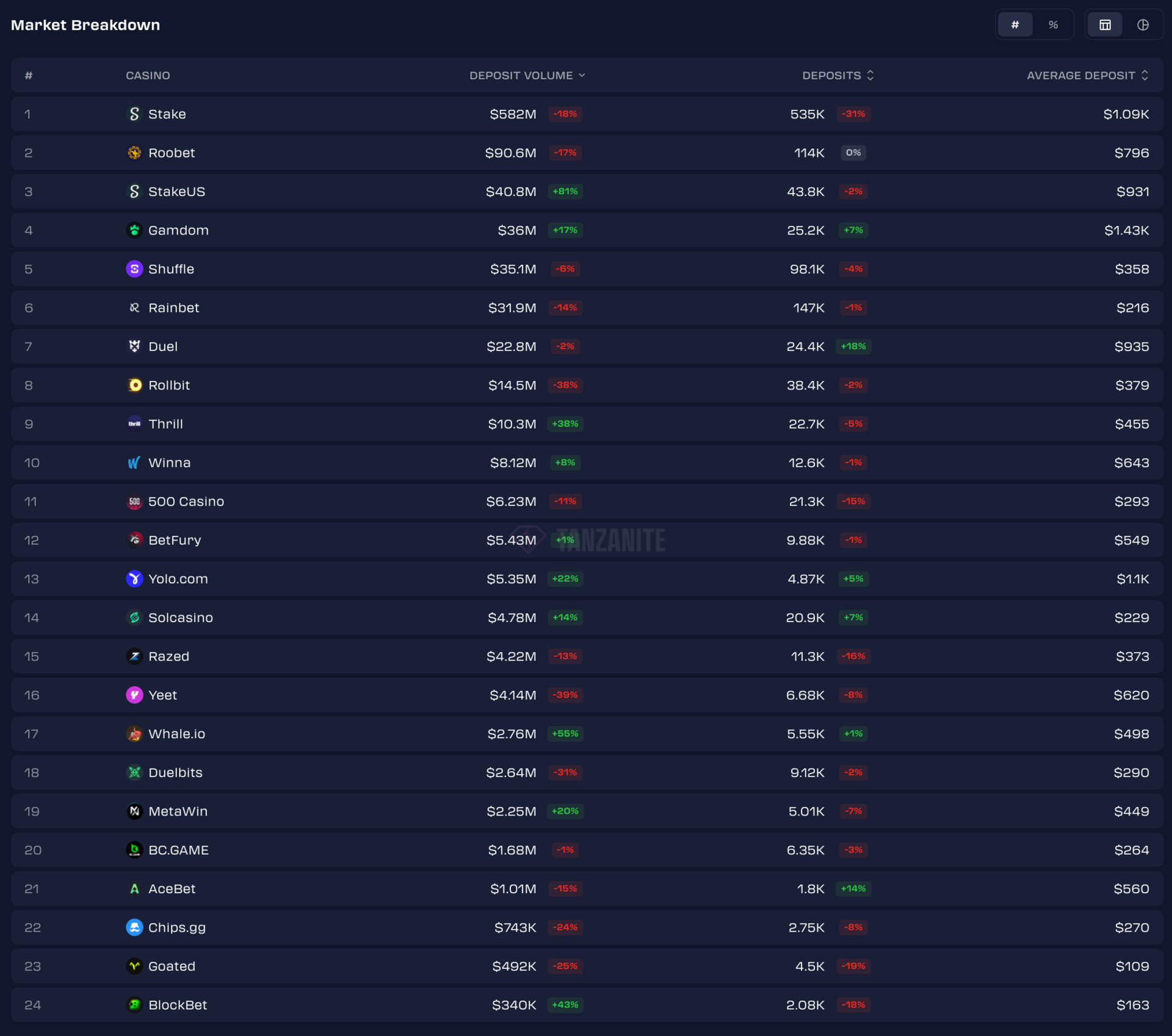Click the Gamdom green logo icon

134,230
